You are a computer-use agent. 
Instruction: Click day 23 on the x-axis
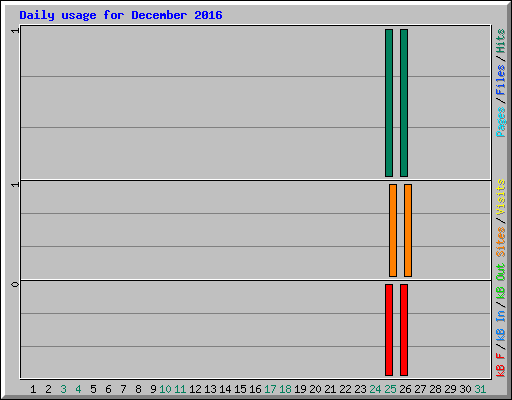[360, 389]
